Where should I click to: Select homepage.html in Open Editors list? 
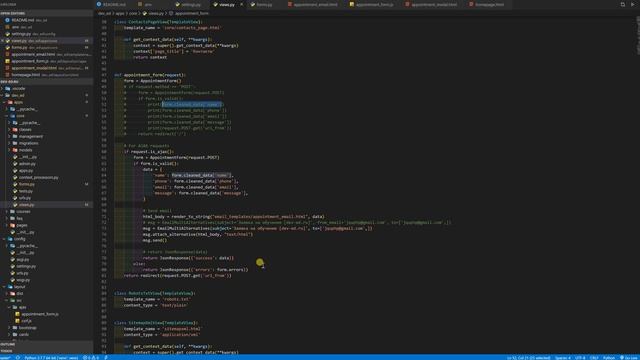(x=47, y=75)
